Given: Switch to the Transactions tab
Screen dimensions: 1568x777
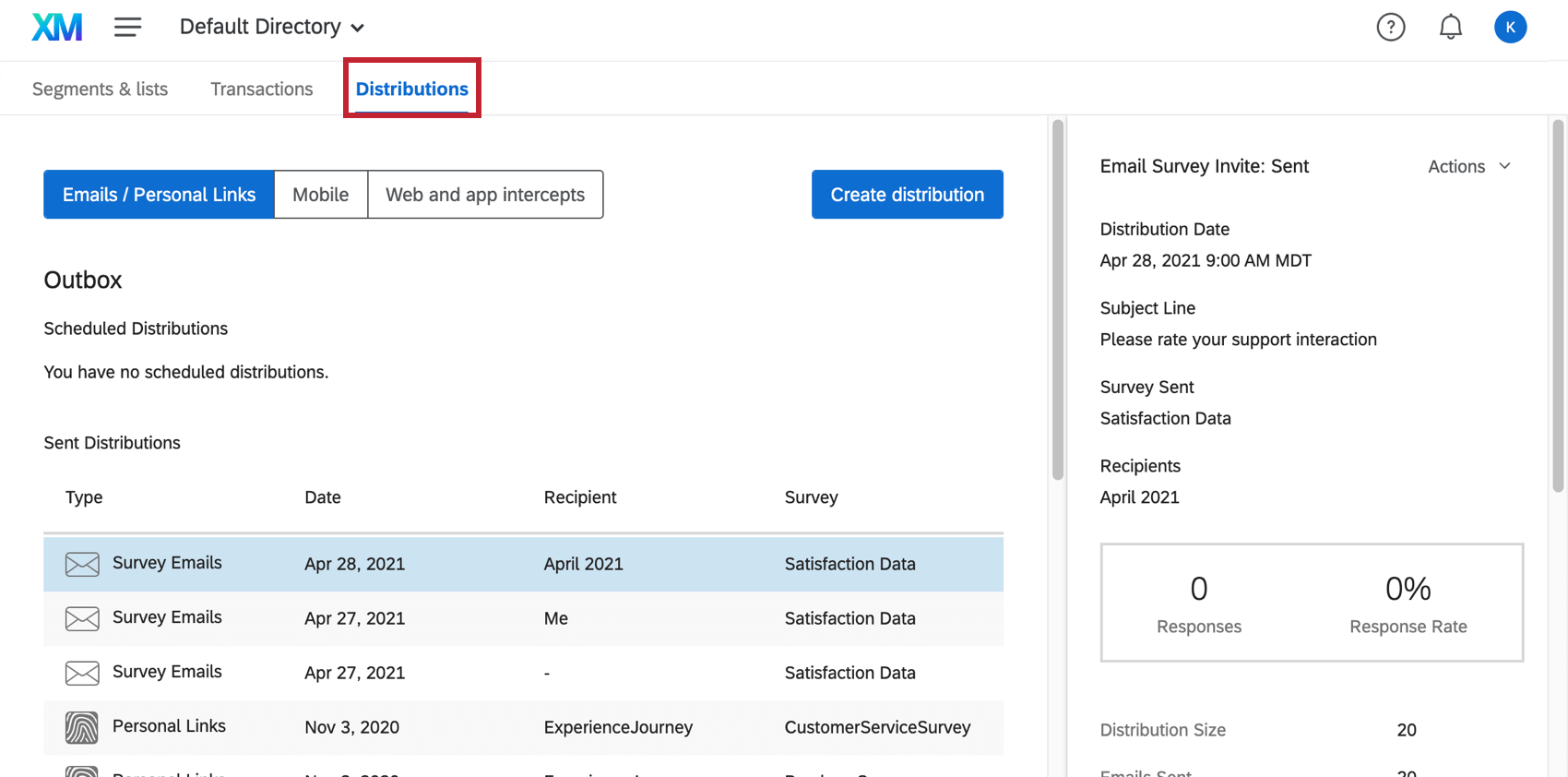Looking at the screenshot, I should pyautogui.click(x=261, y=90).
